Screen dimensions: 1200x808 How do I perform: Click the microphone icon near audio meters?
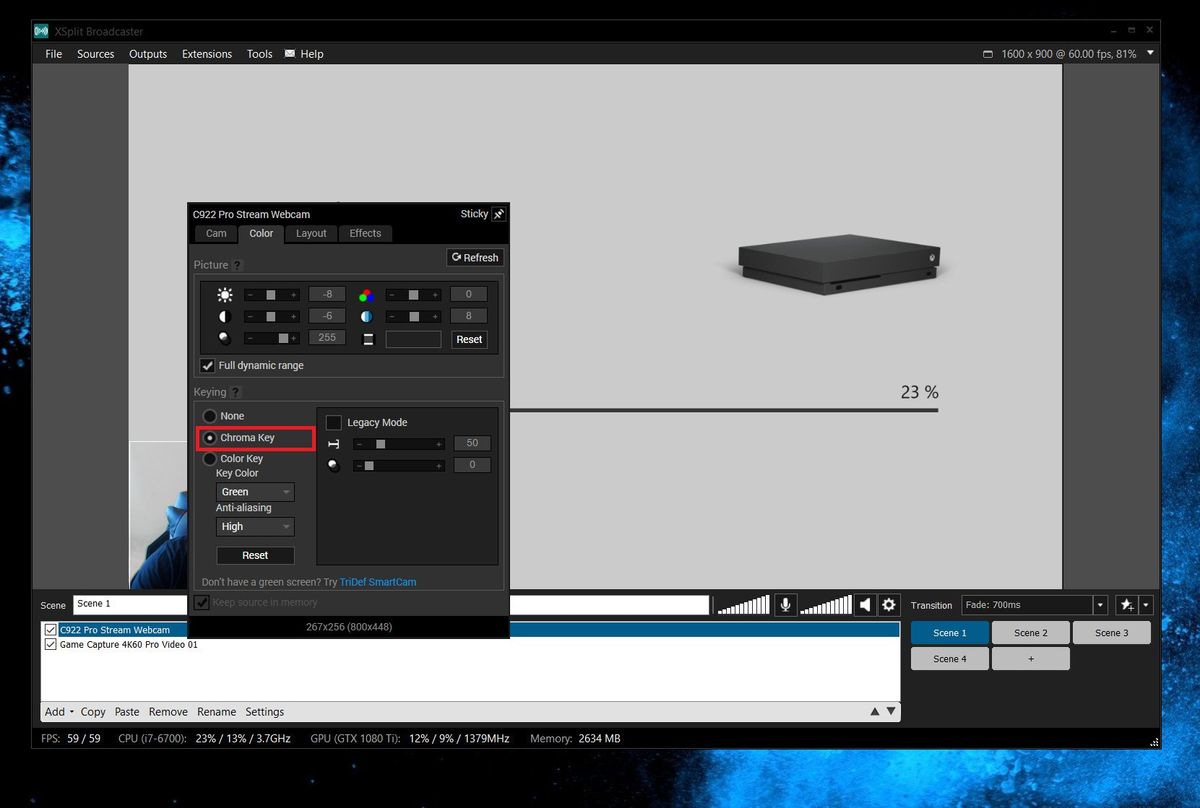coord(786,604)
